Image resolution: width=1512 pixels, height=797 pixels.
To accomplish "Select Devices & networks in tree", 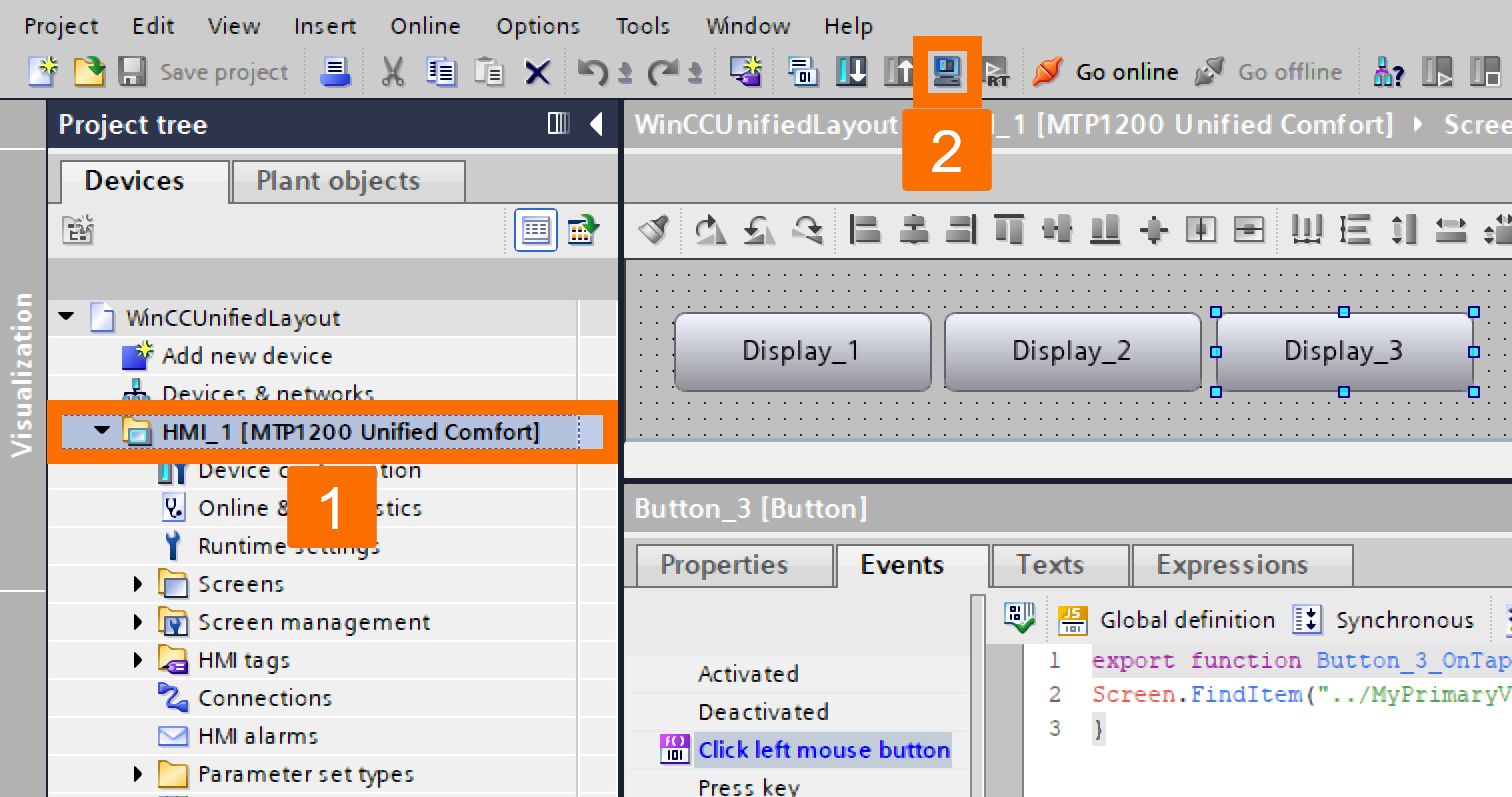I will 267,393.
